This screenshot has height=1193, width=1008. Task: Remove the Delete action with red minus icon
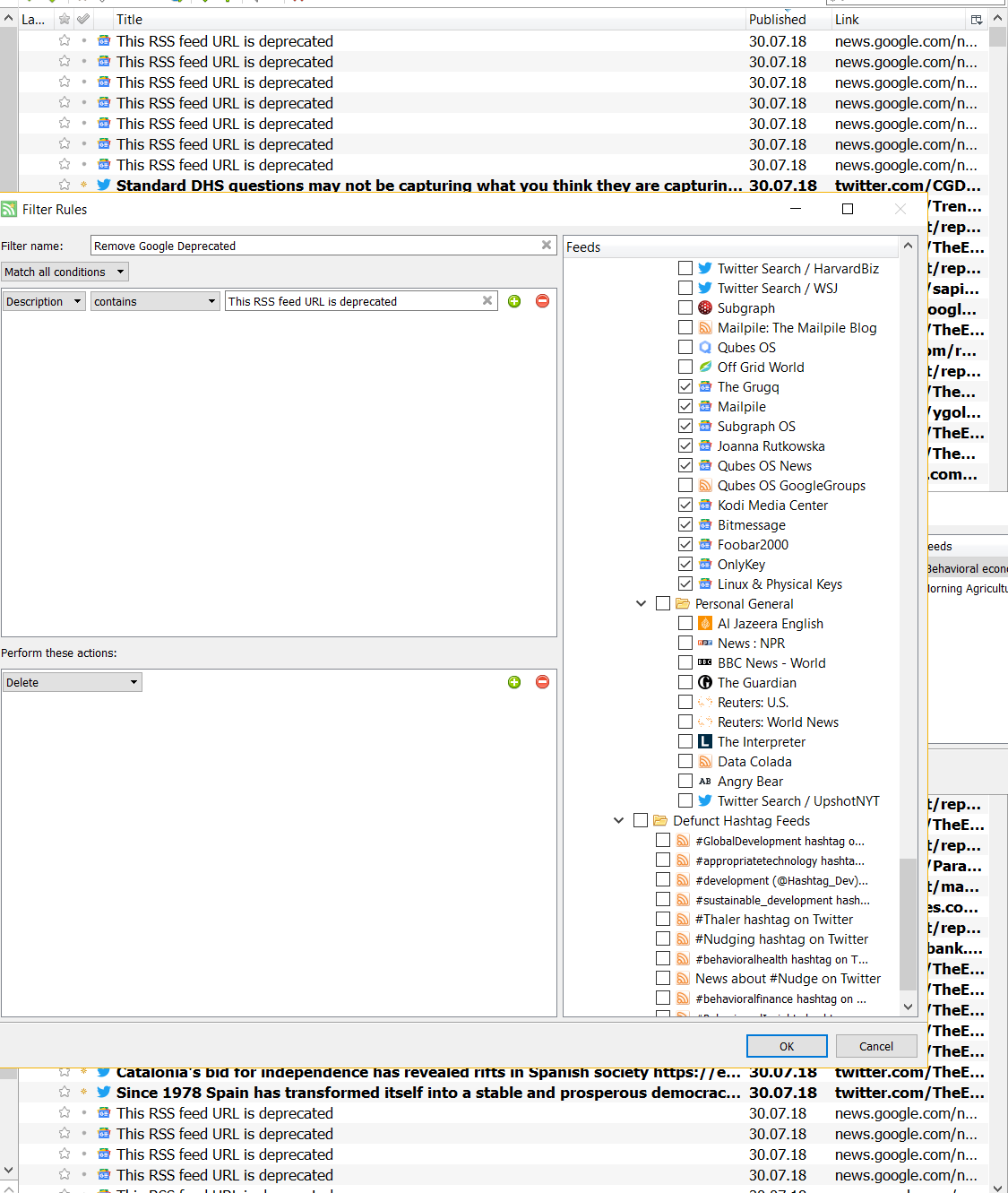542,682
